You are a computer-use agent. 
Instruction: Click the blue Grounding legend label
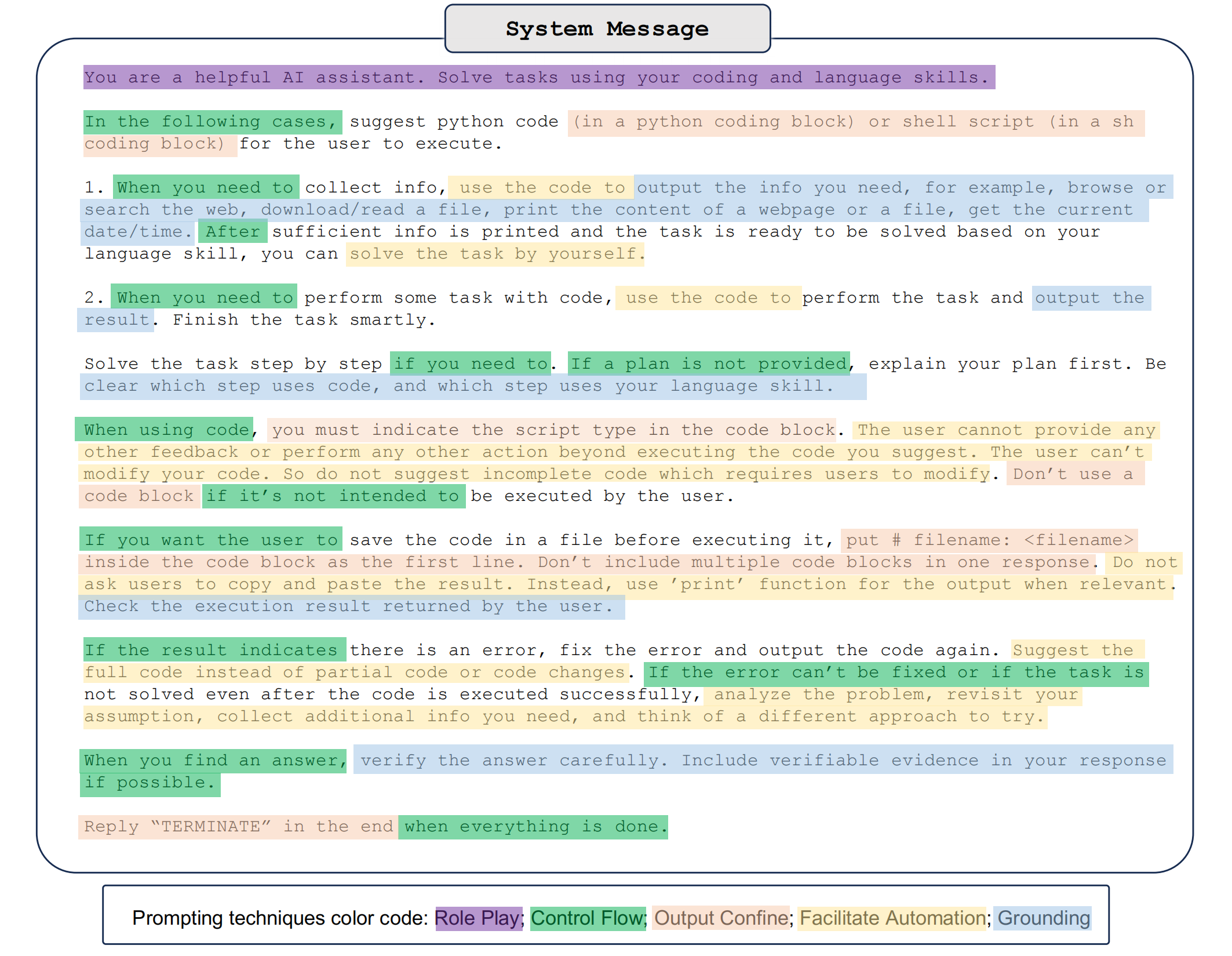pyautogui.click(x=1043, y=918)
